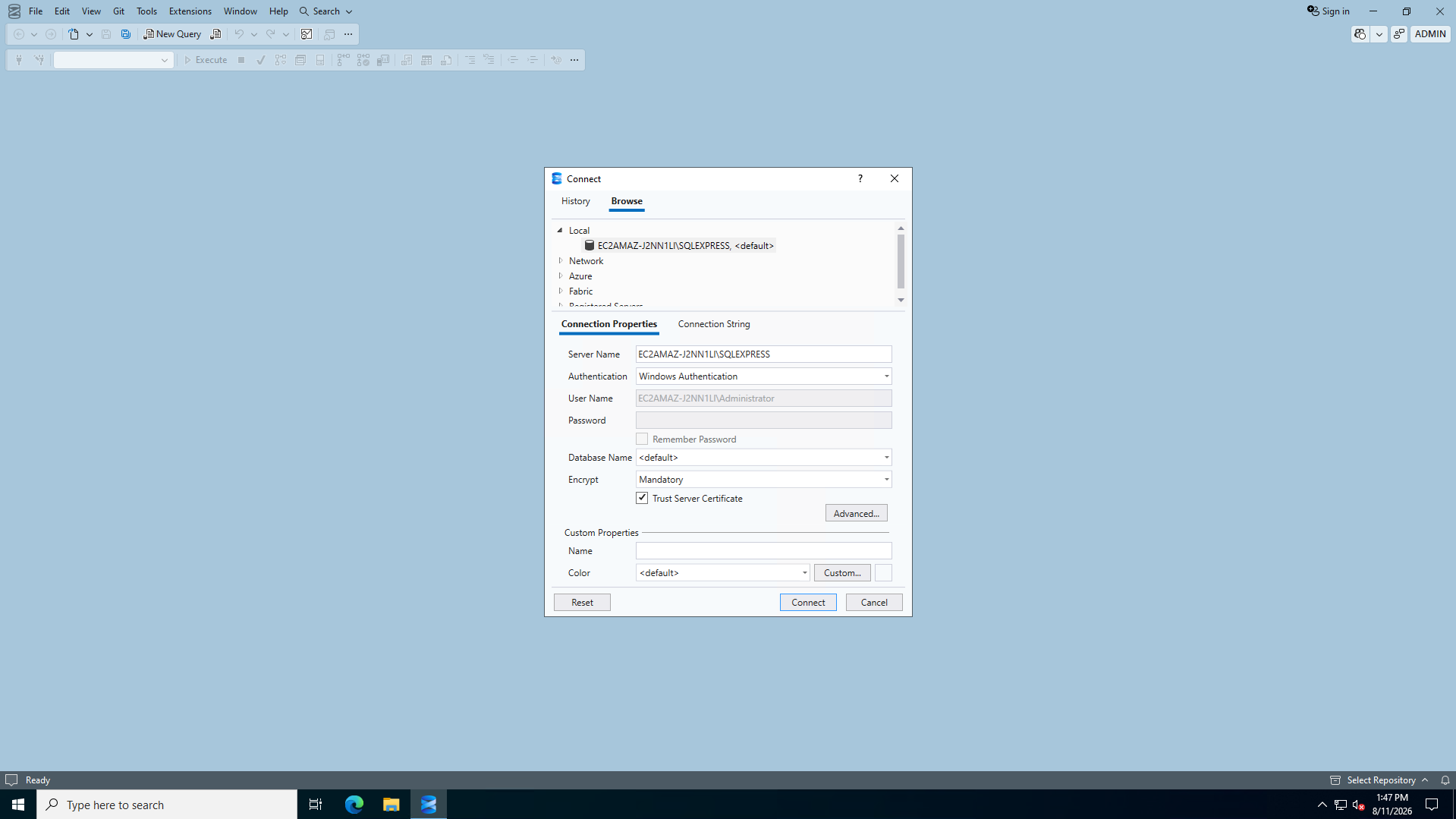Image resolution: width=1456 pixels, height=819 pixels.
Task: Click the Decrease Indent icon
Action: coord(513,60)
